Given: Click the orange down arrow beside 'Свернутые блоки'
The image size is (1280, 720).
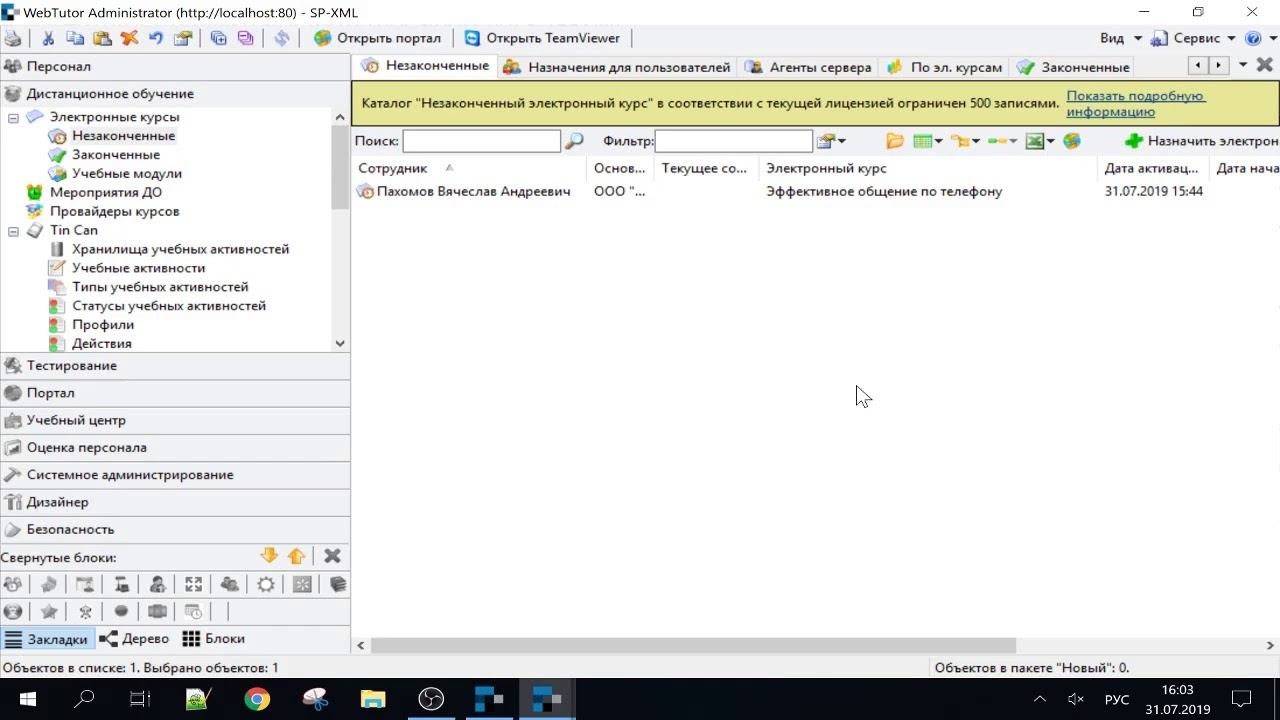Looking at the screenshot, I should tap(269, 556).
